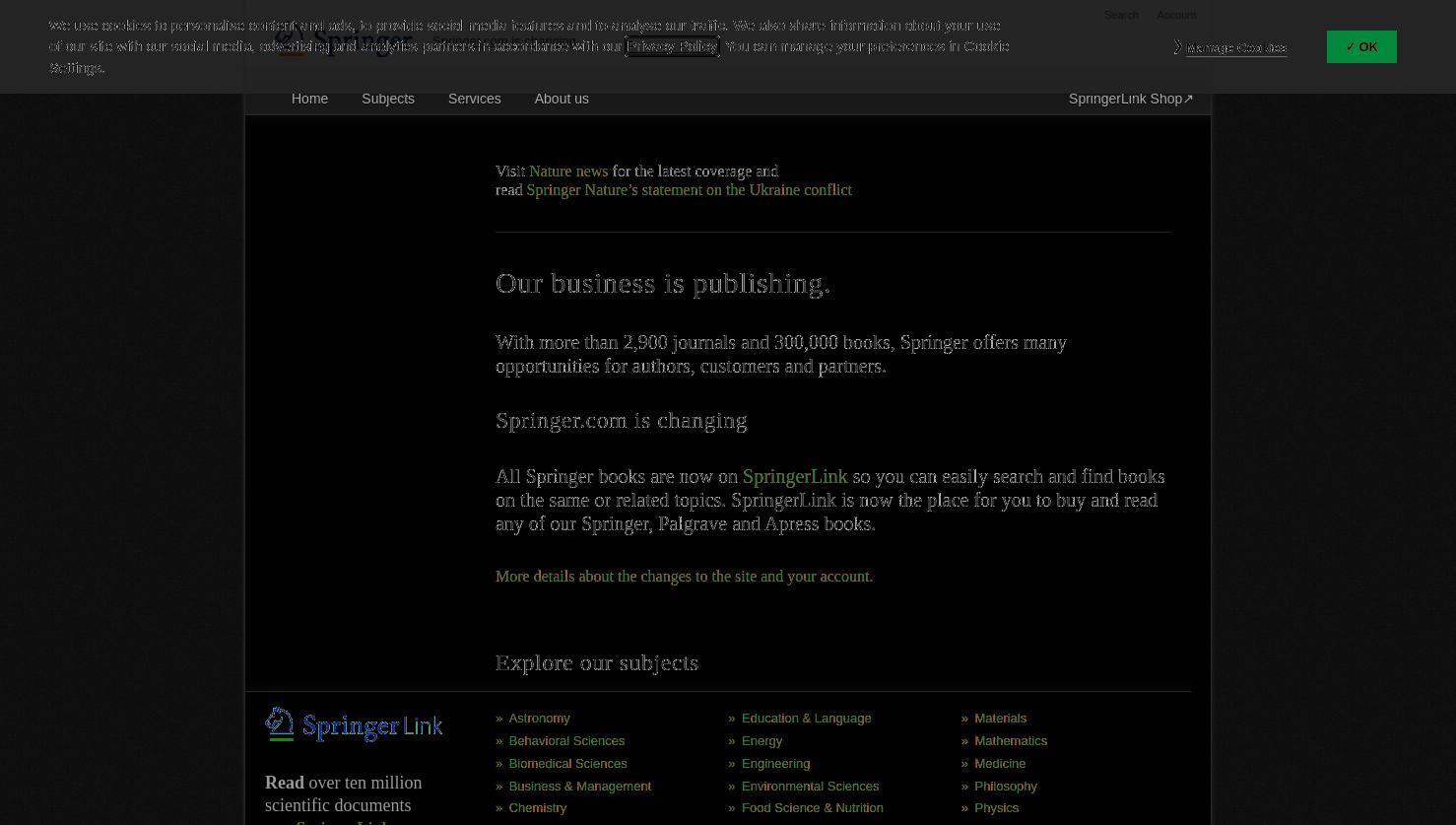Open the Subjects menu
The height and width of the screenshot is (825, 1456).
388,99
